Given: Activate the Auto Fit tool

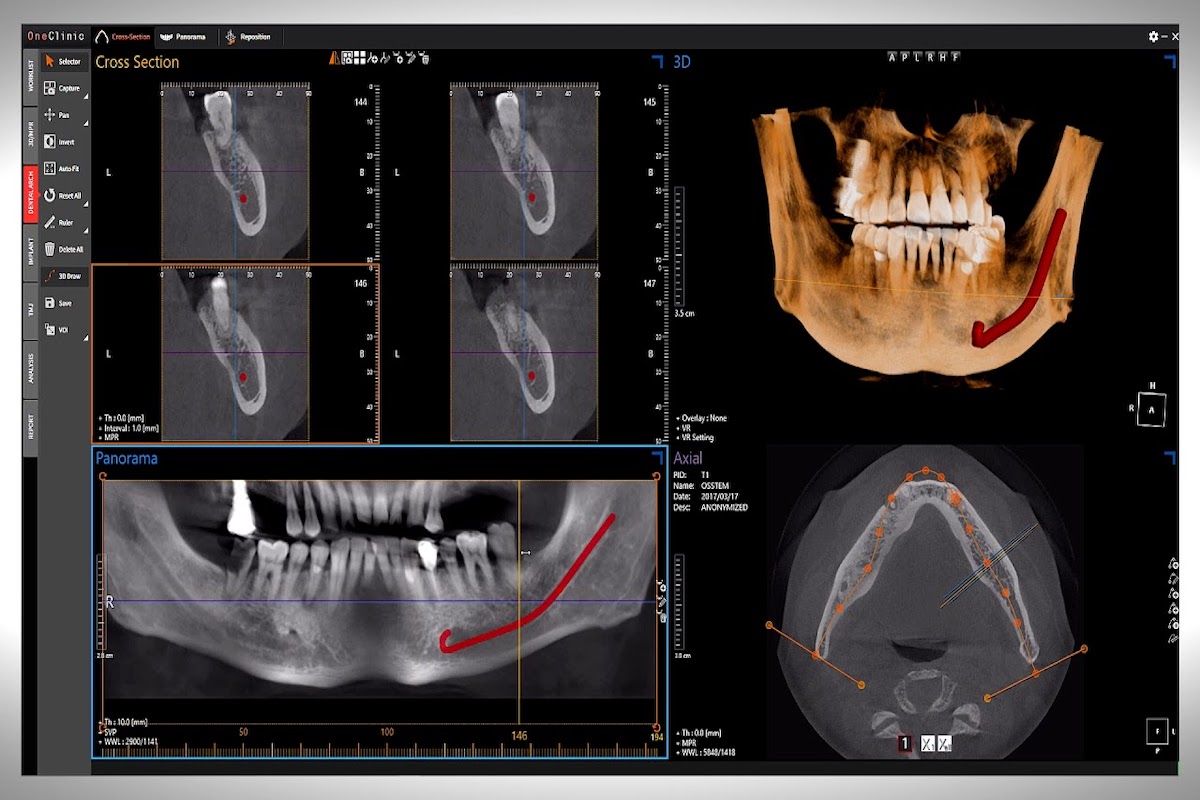Looking at the screenshot, I should [63, 169].
